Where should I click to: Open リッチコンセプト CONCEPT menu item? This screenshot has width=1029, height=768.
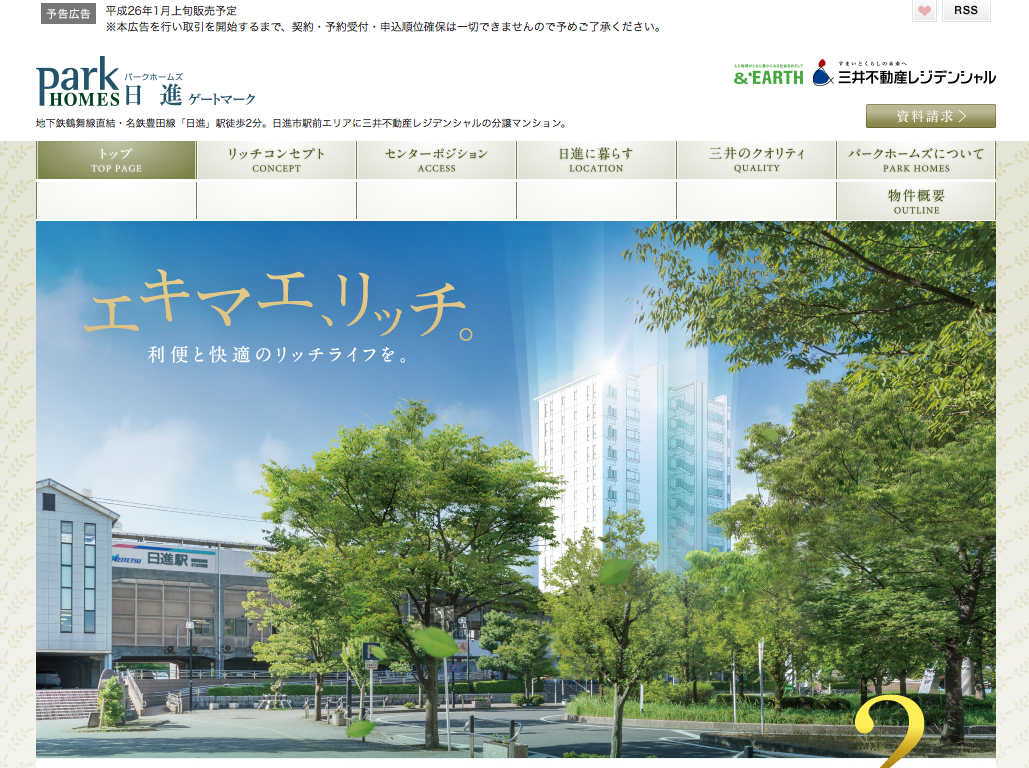[x=276, y=160]
